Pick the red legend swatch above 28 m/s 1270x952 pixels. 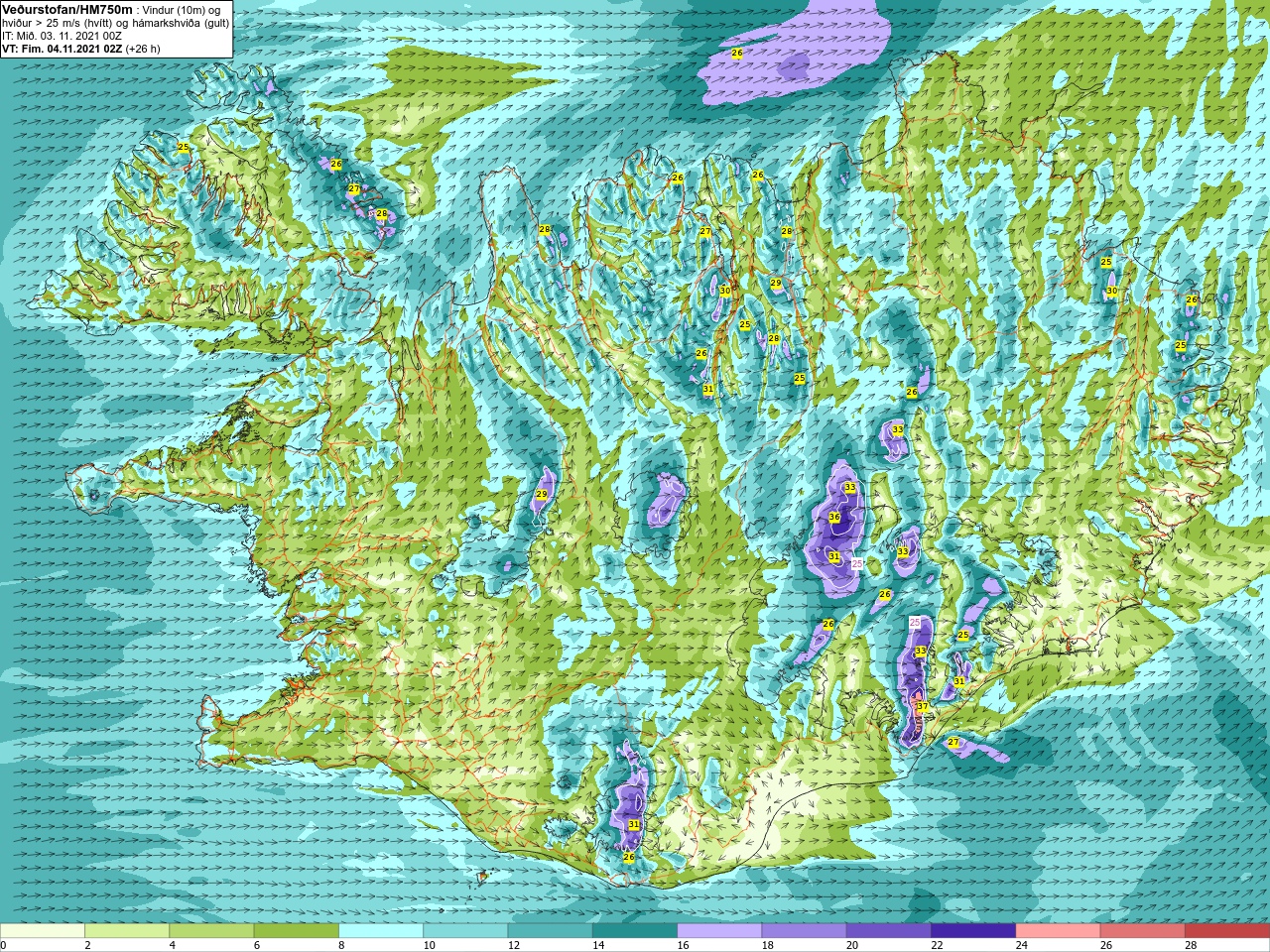(x=1227, y=931)
